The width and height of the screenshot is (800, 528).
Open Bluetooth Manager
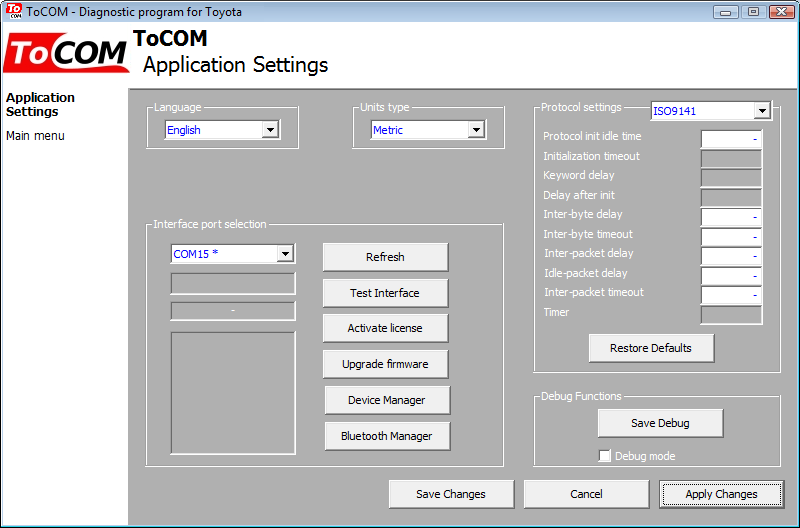point(387,436)
